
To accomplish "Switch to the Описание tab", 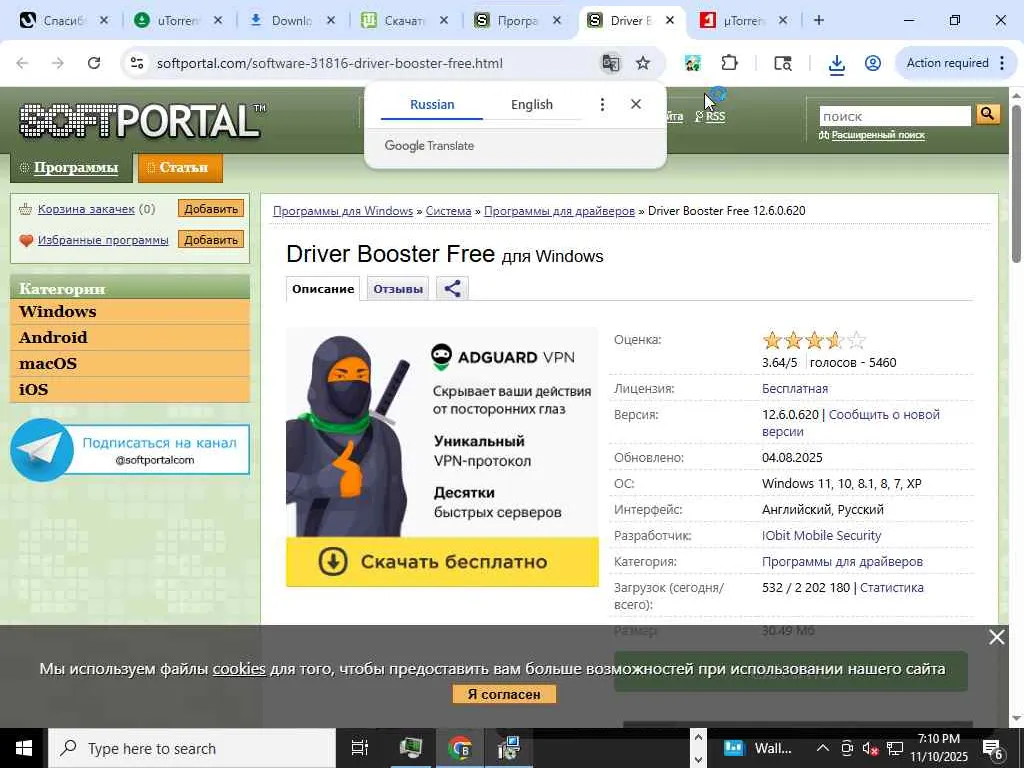I will click(323, 289).
